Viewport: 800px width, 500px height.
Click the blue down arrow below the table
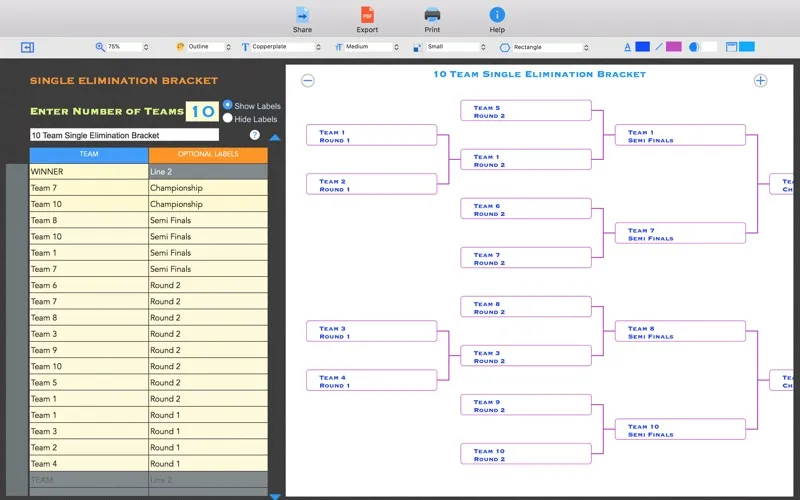click(275, 496)
